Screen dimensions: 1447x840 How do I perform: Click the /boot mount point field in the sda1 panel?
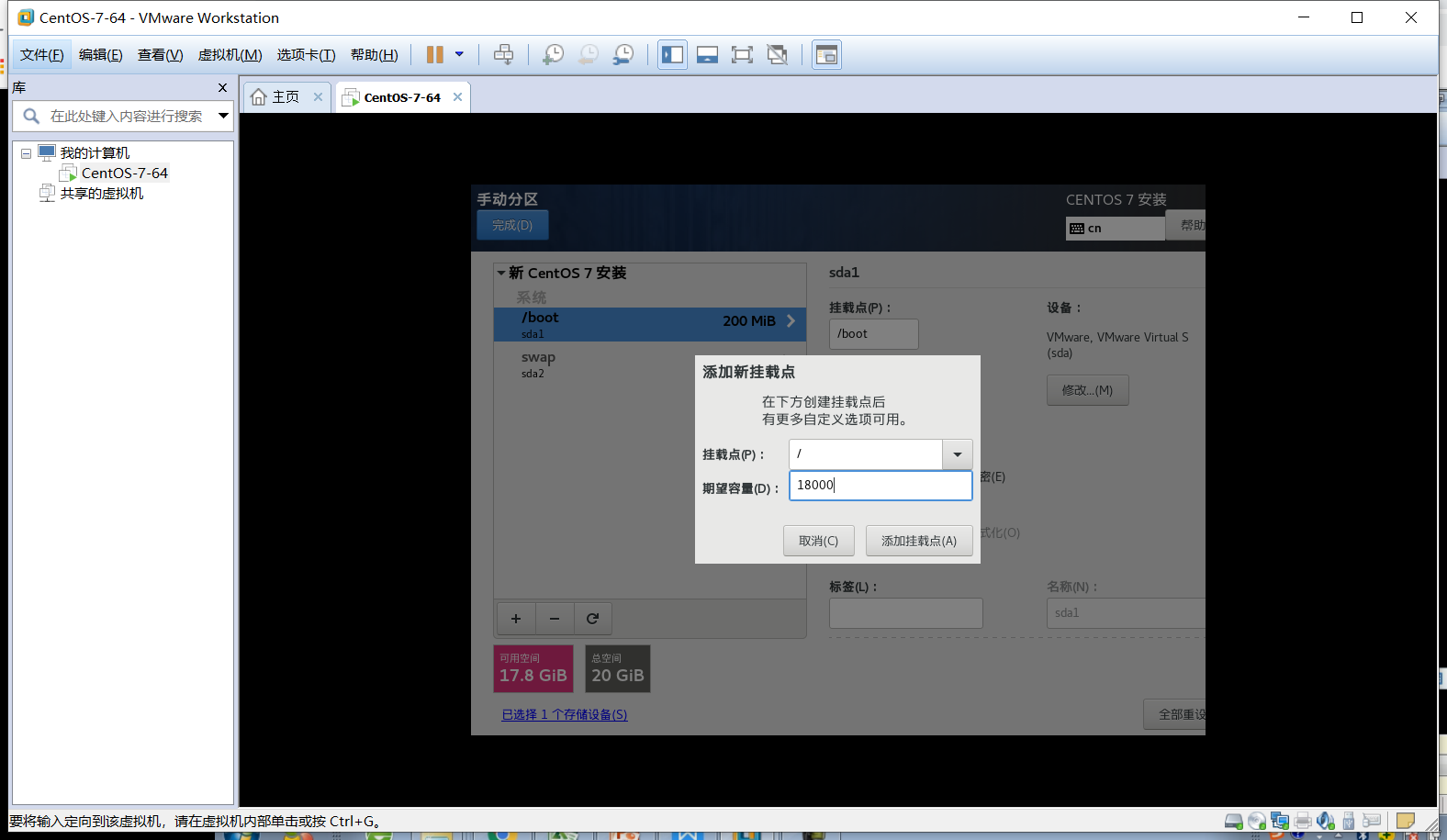pyautogui.click(x=873, y=334)
